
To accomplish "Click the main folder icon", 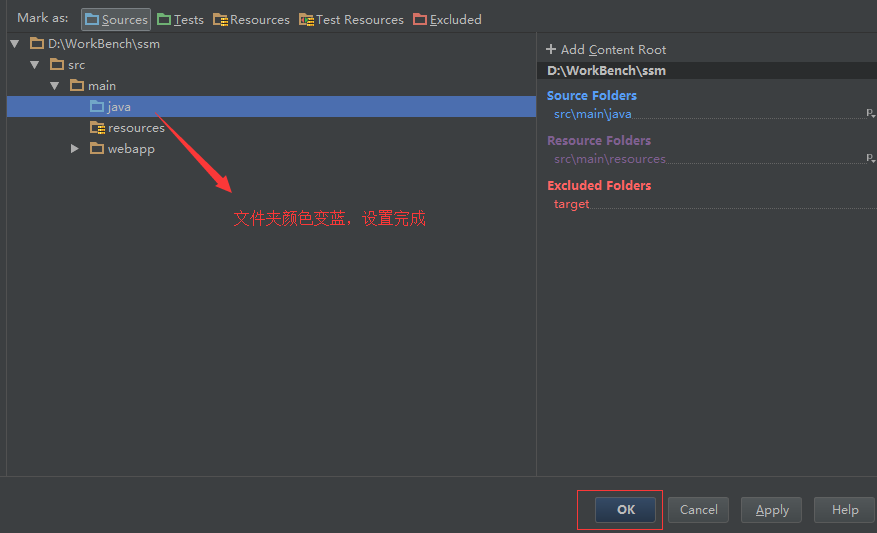I will (77, 85).
